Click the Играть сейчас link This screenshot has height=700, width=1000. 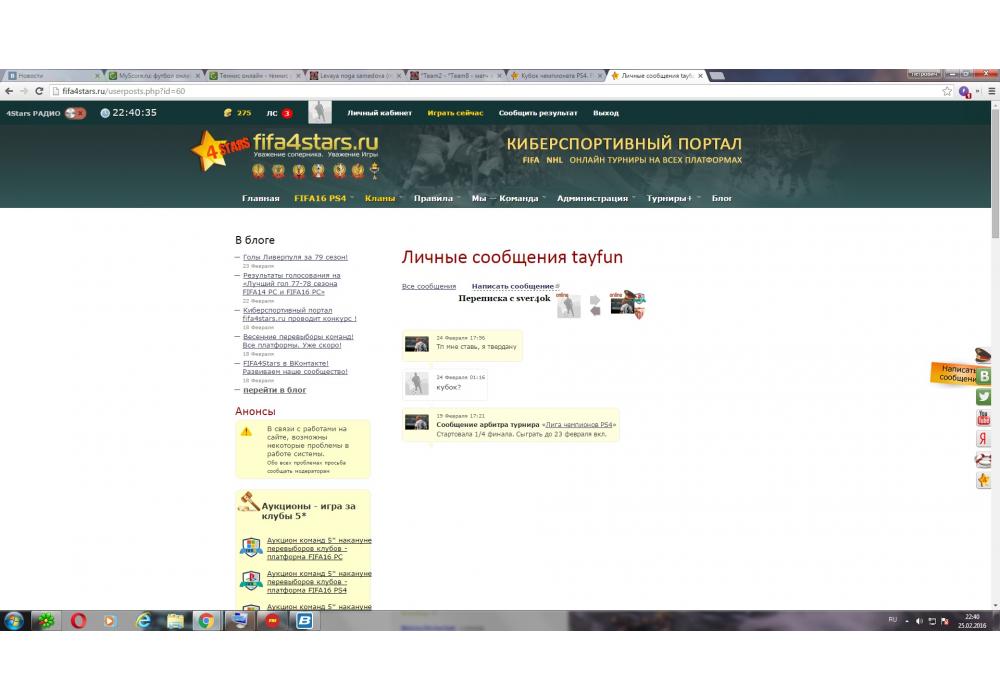(x=455, y=113)
